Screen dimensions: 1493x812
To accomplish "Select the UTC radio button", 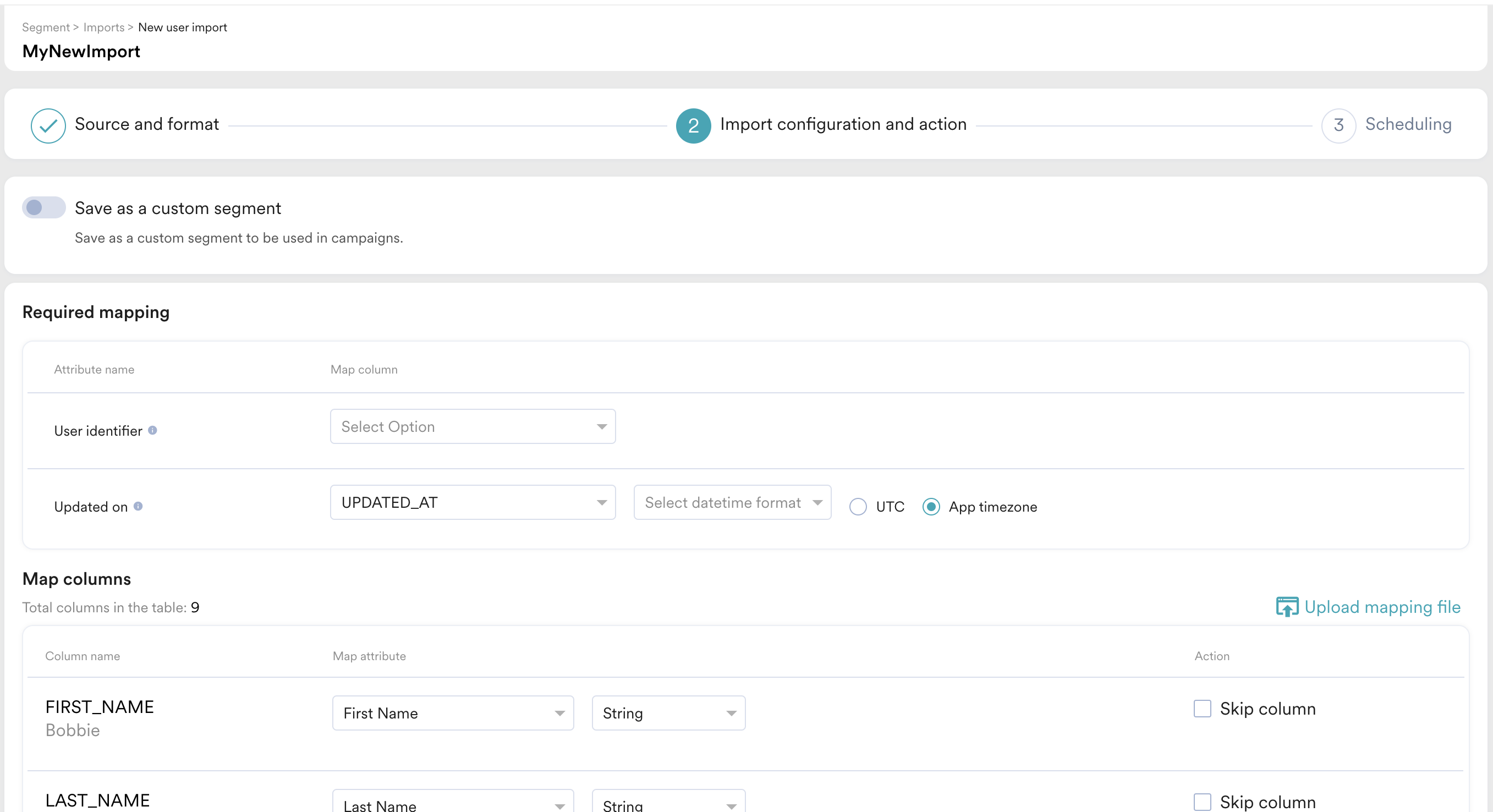I will (858, 507).
